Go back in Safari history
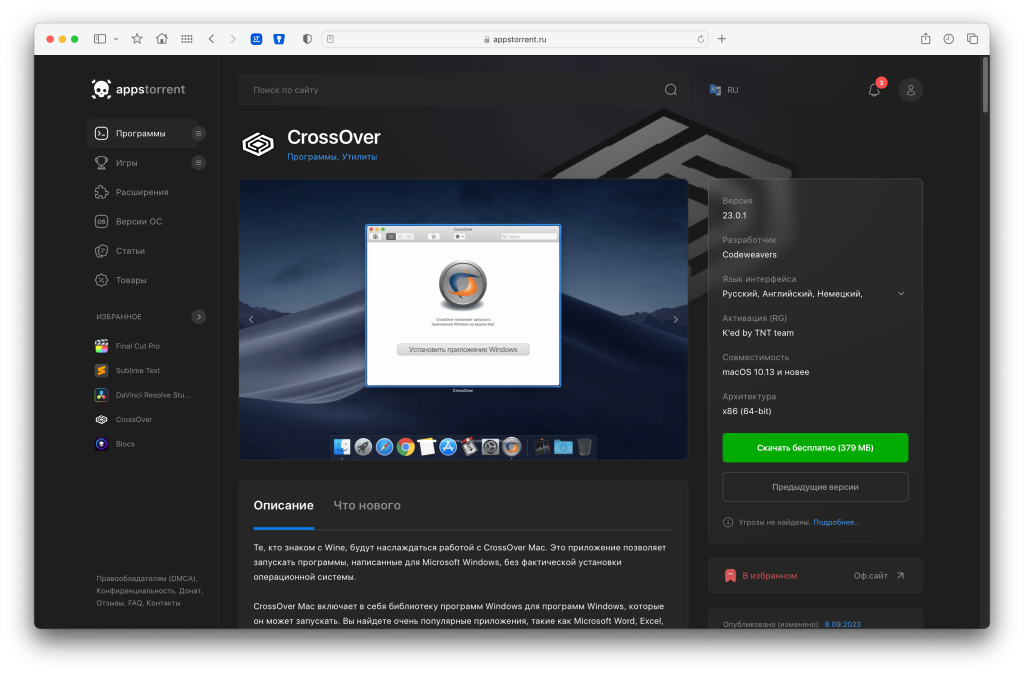1024x674 pixels. tap(212, 39)
